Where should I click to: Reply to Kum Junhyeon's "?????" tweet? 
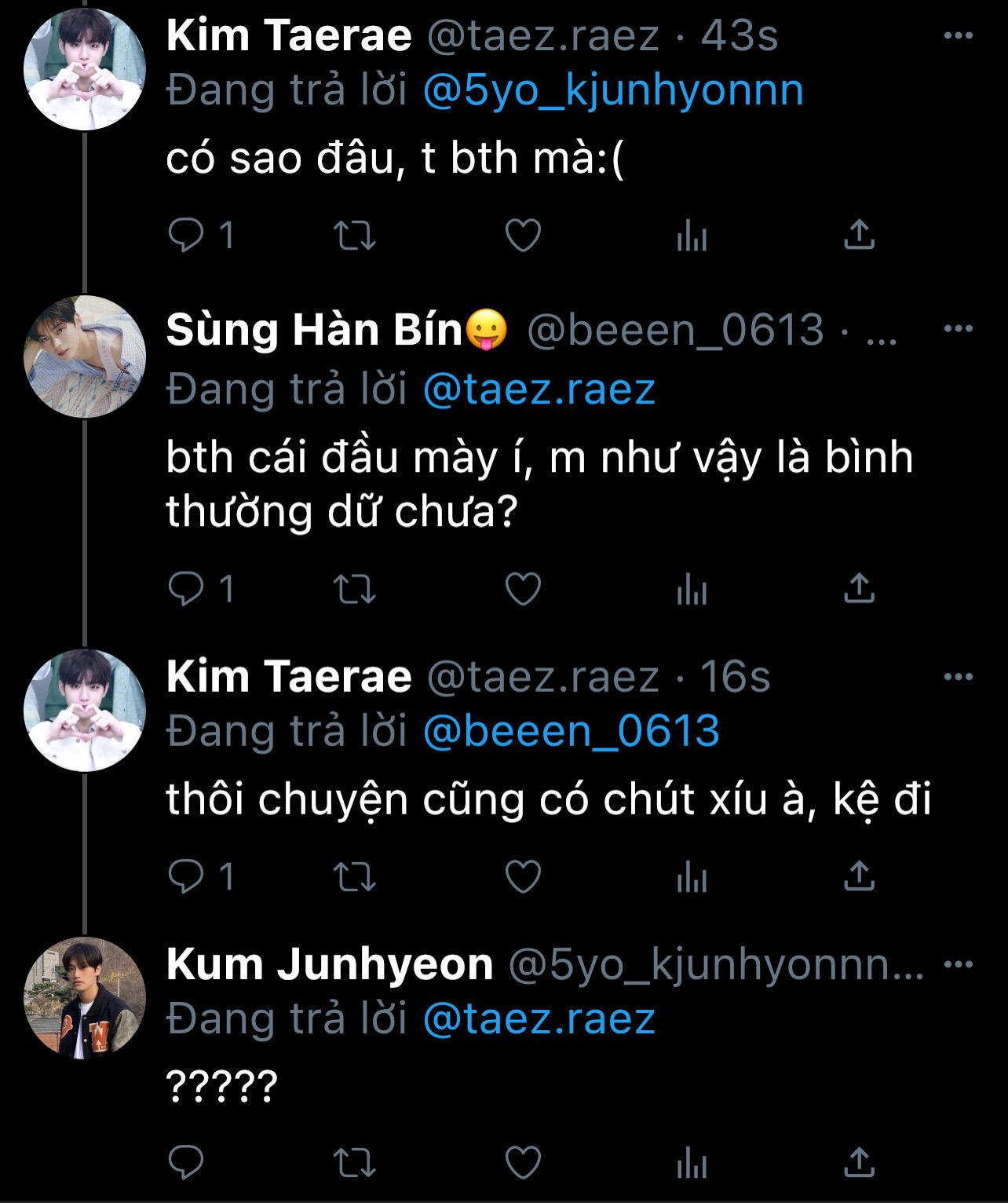[x=187, y=1162]
